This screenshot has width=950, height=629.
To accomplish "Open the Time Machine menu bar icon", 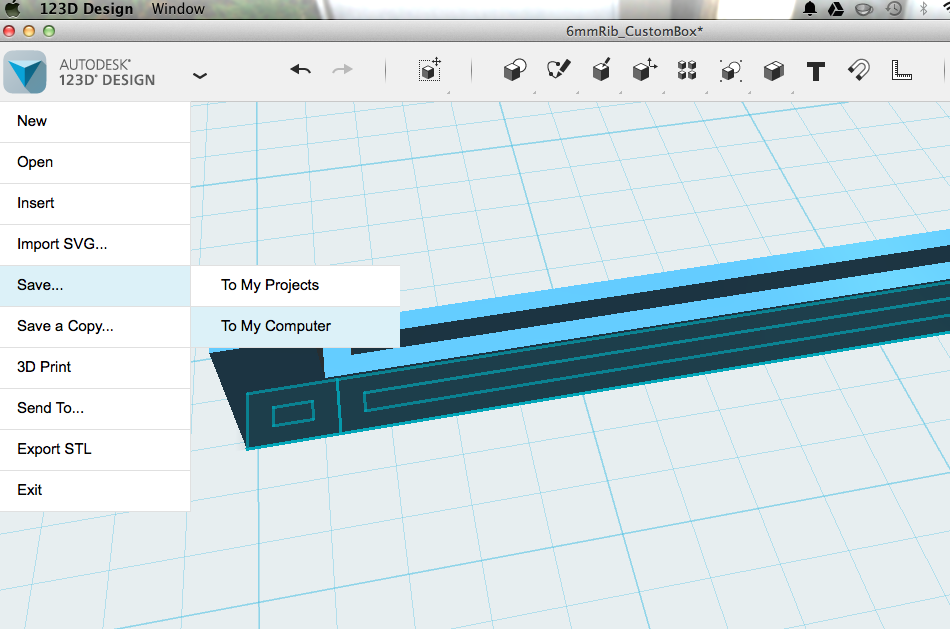I will click(894, 8).
